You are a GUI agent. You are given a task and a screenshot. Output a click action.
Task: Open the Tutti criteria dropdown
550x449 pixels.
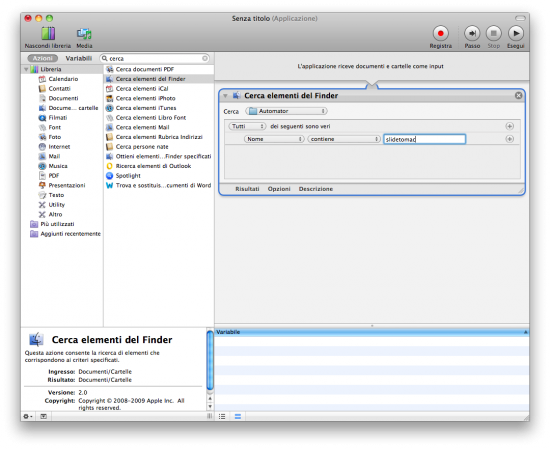247,126
